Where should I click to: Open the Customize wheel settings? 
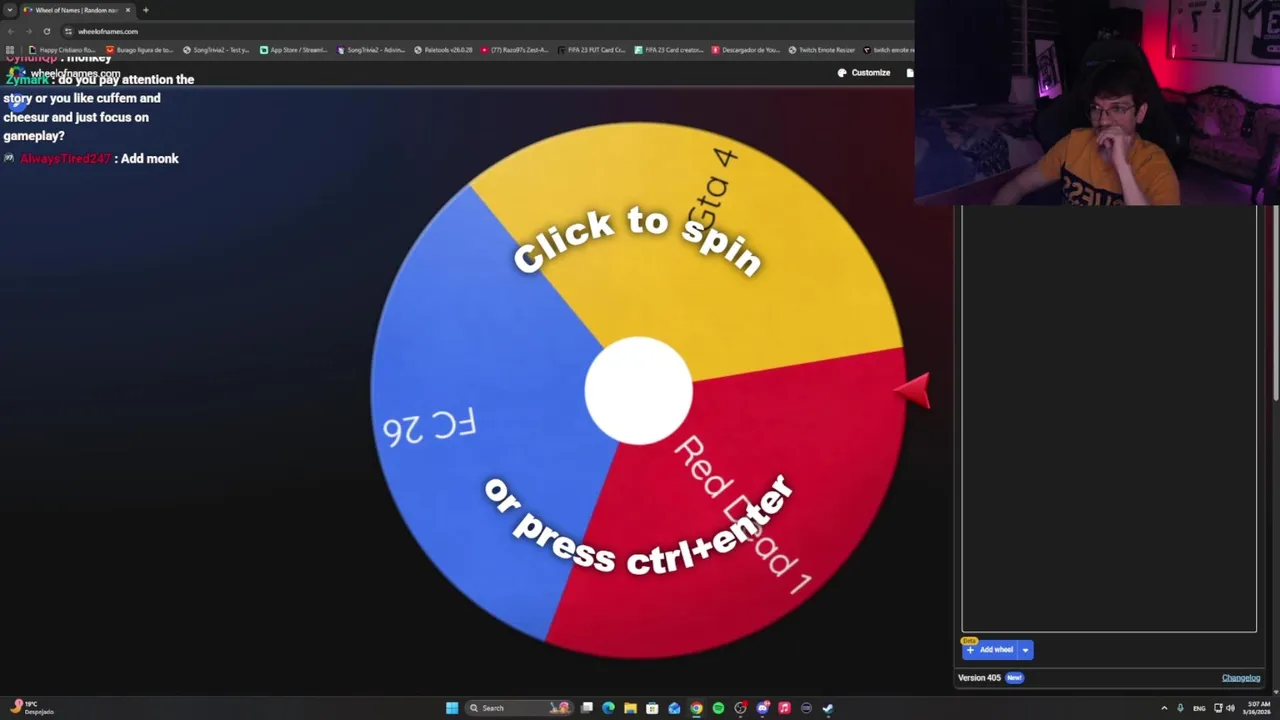pyautogui.click(x=864, y=73)
